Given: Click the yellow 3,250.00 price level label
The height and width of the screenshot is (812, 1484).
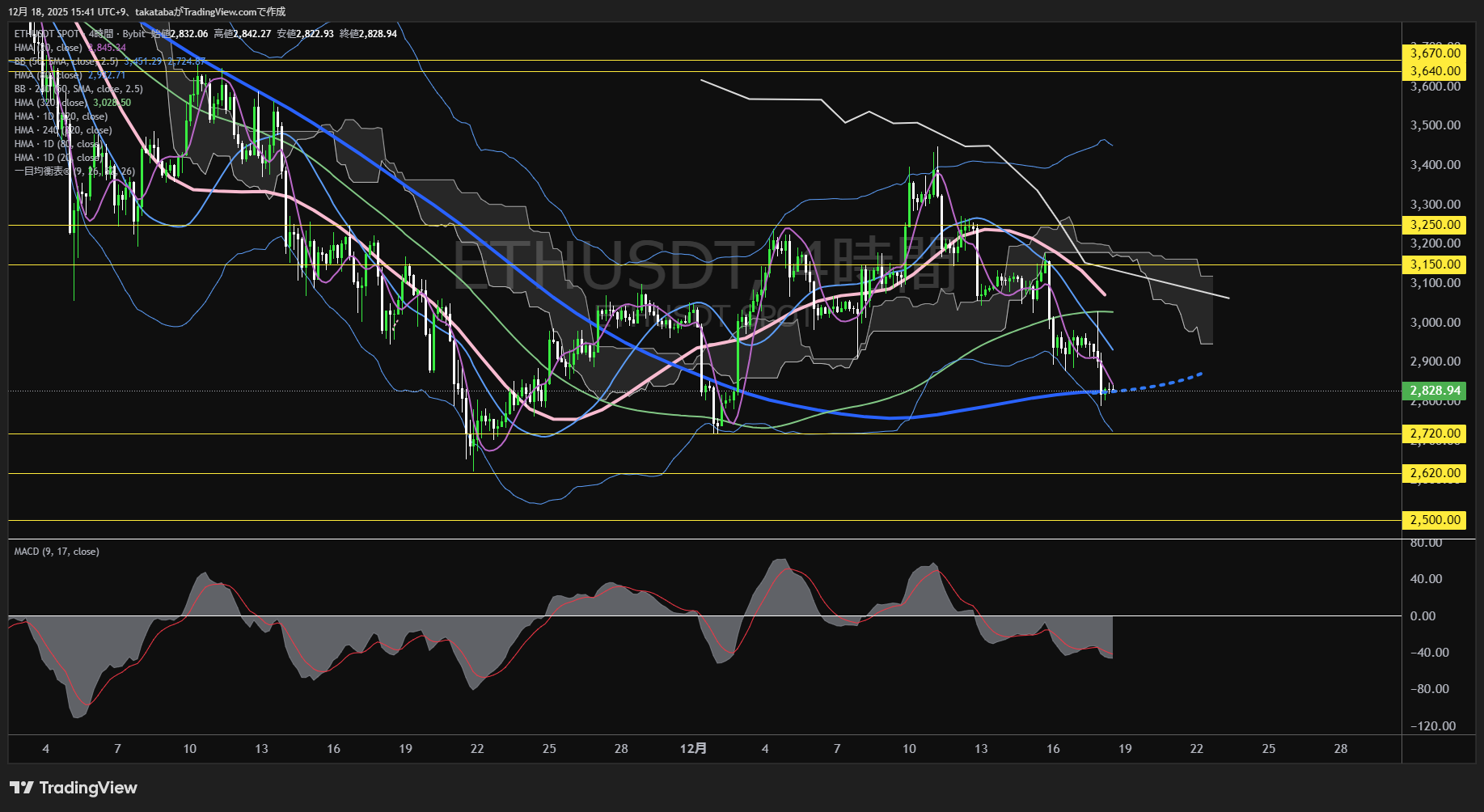Looking at the screenshot, I should pos(1435,225).
